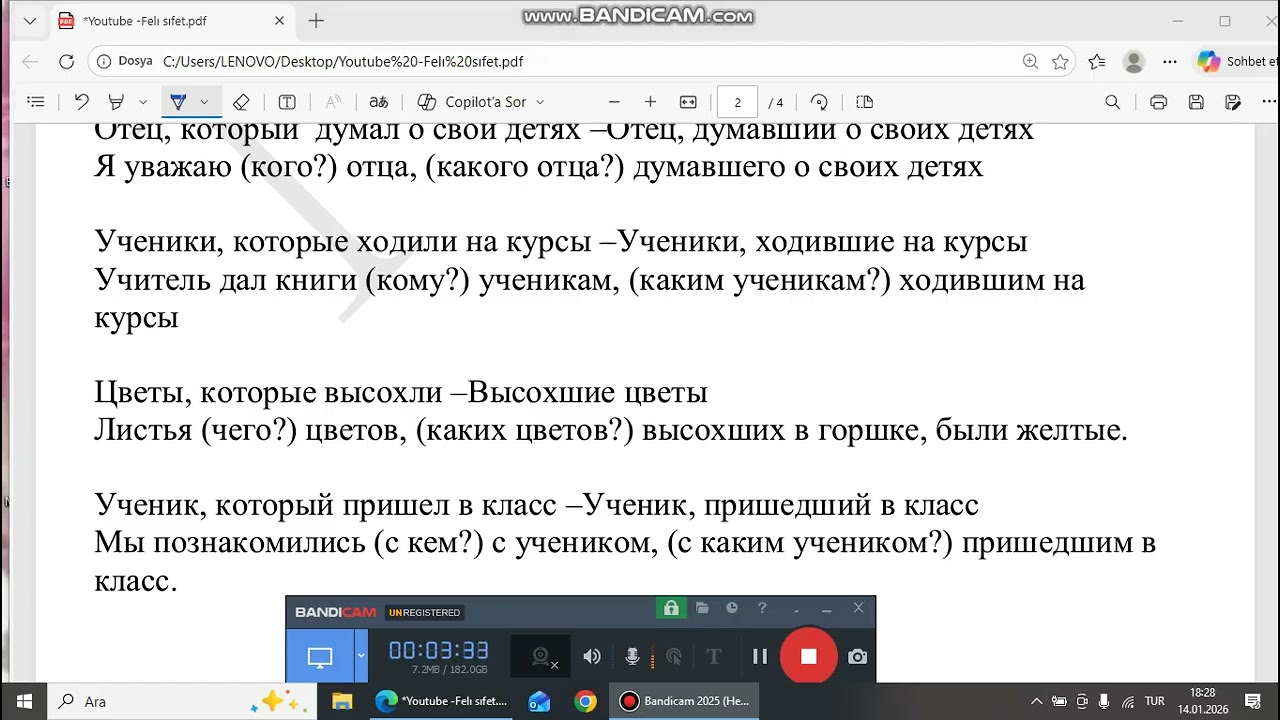Click the Copilot'a Sor button

(x=472, y=102)
